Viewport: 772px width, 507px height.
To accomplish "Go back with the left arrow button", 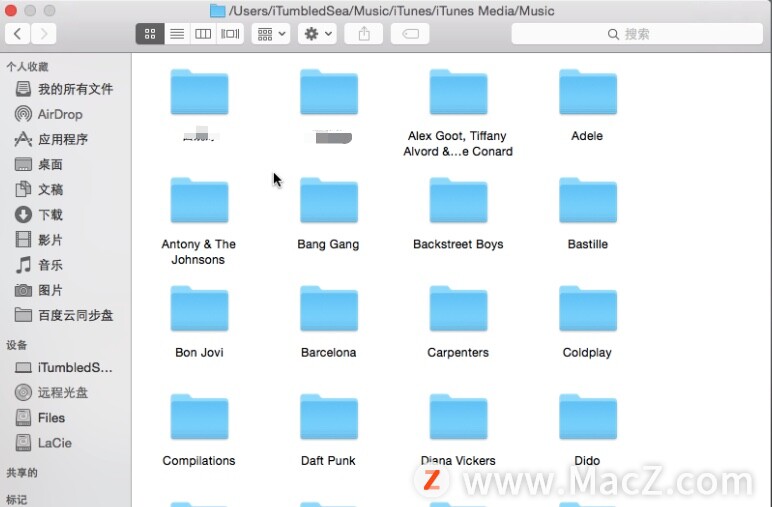I will pyautogui.click(x=18, y=33).
